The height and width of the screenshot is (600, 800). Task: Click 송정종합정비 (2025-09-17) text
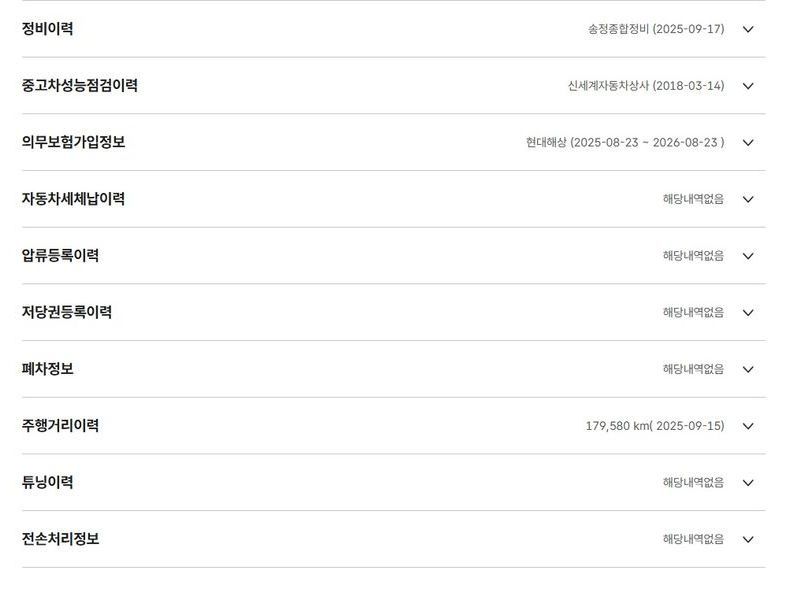[x=656, y=29]
